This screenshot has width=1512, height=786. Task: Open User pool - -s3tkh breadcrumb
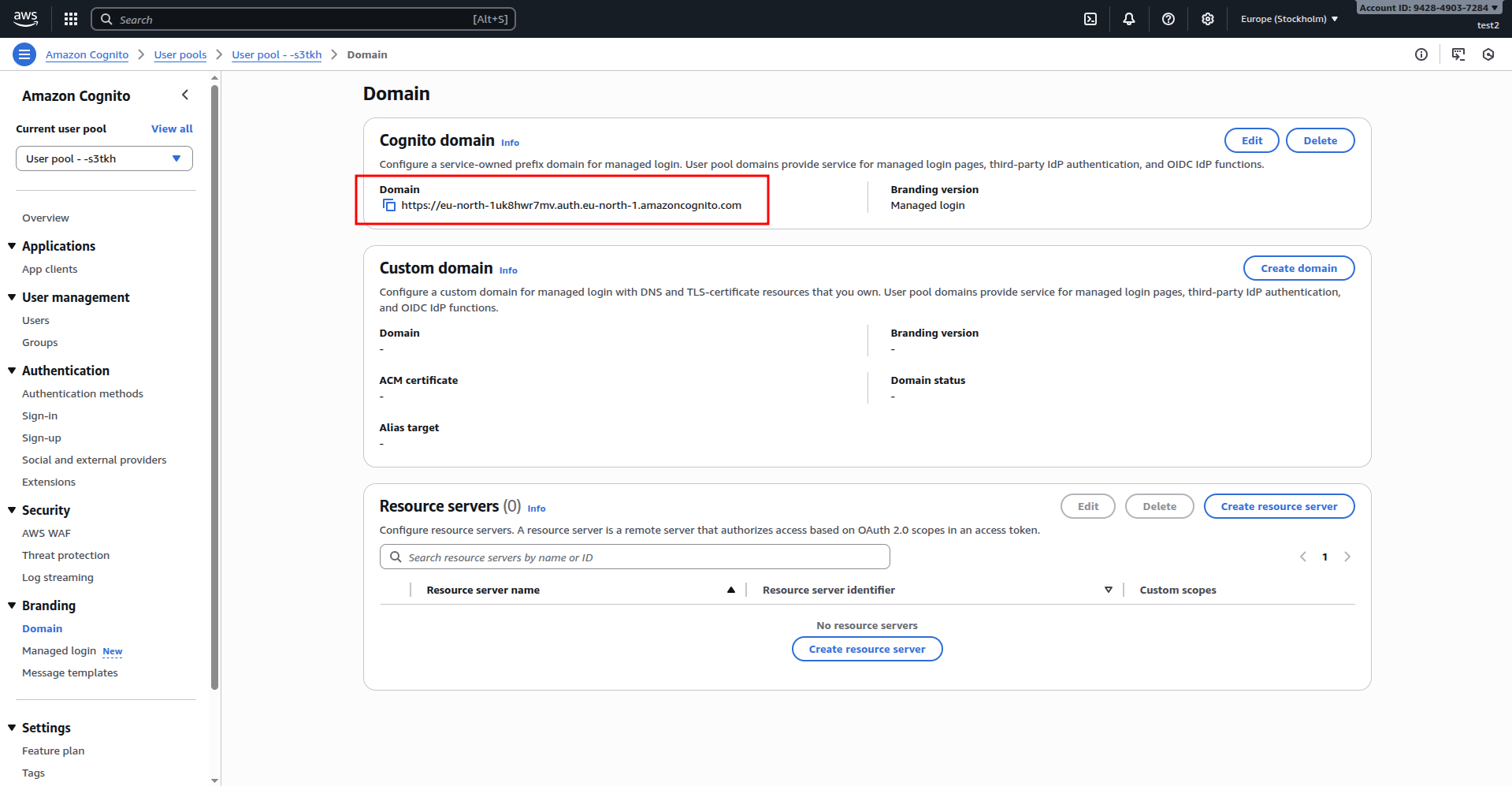277,54
